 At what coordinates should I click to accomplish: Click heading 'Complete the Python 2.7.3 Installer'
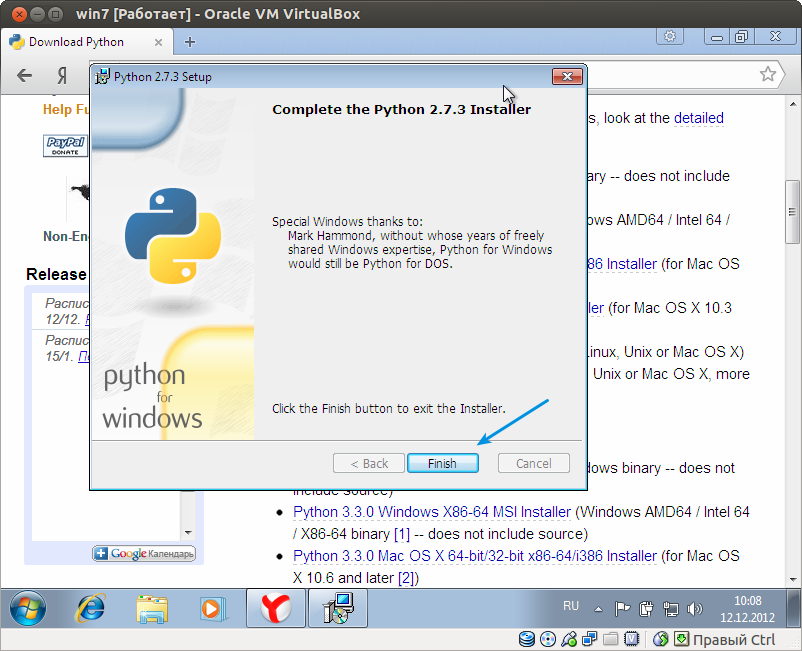coord(402,109)
